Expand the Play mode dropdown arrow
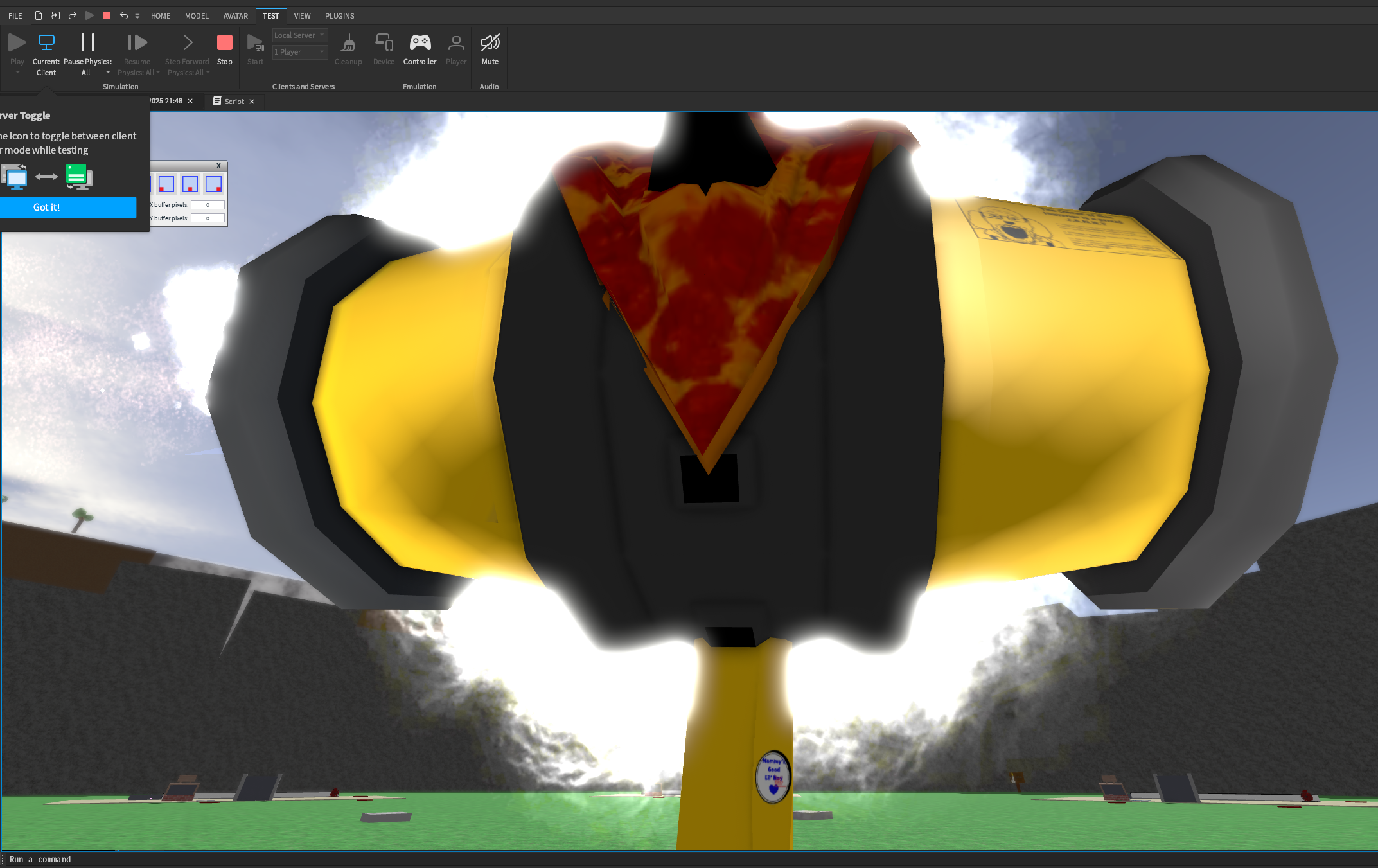 point(17,73)
